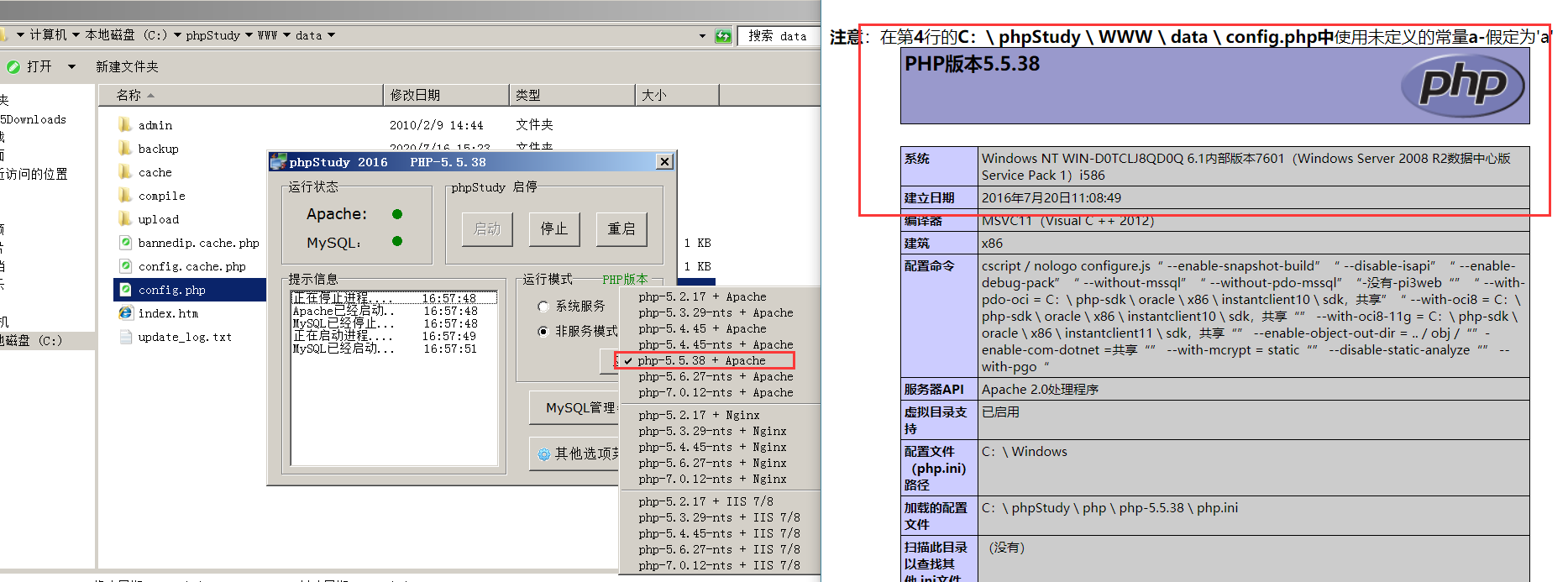Sort by the 修改日期 column header
This screenshot has height=582, width=1568.
447,95
